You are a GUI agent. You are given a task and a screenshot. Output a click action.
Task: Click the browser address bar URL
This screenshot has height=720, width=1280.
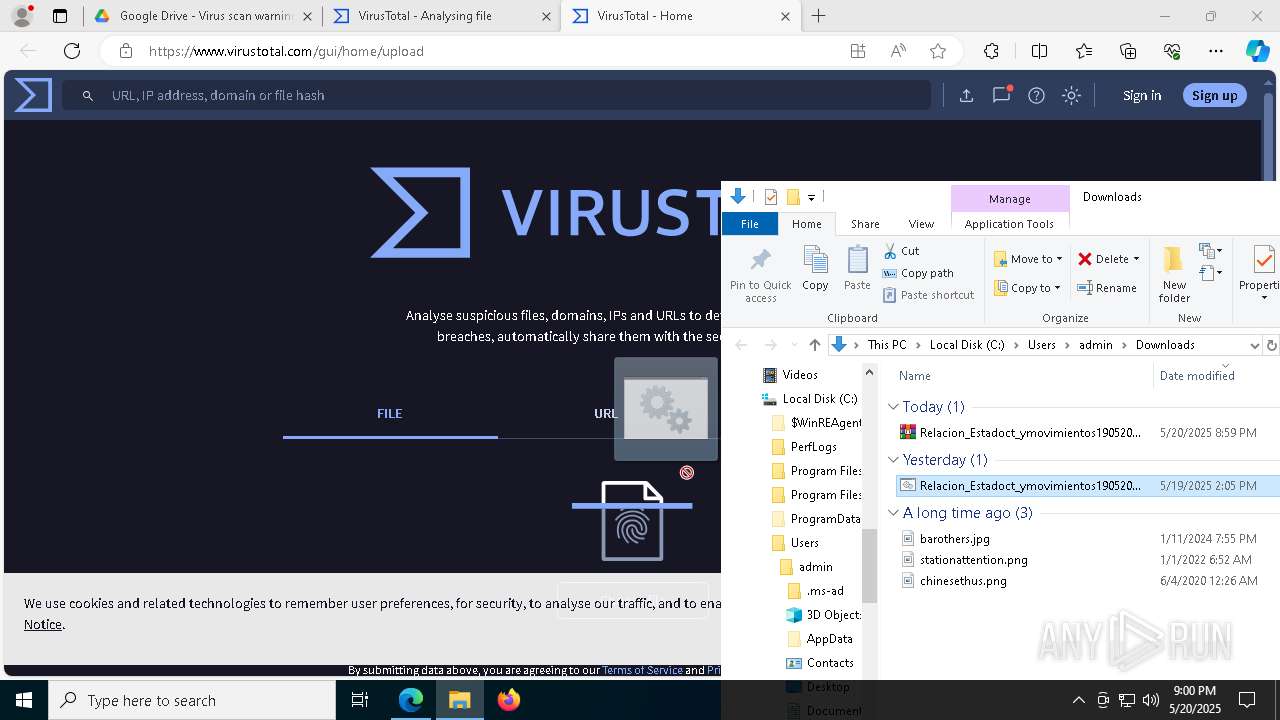click(x=286, y=51)
